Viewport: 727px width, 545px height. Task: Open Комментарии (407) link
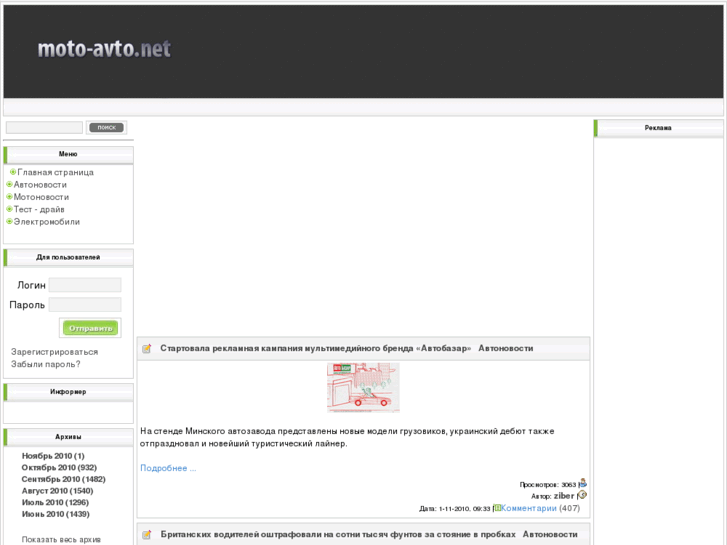pos(529,508)
